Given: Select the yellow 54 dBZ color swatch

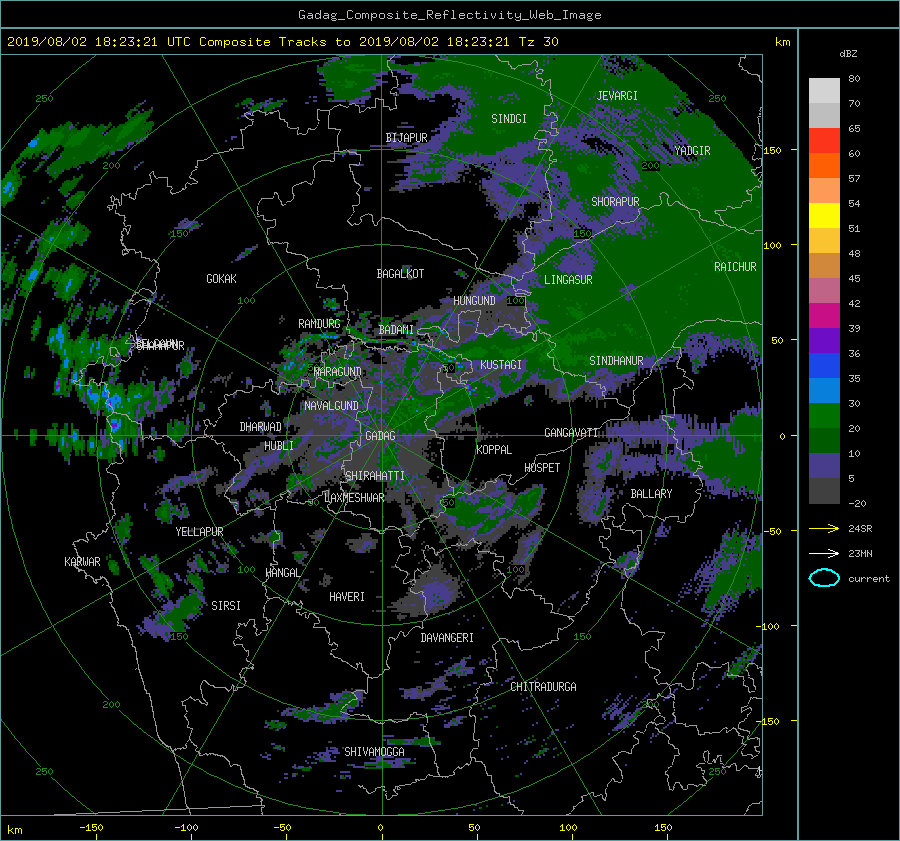Looking at the screenshot, I should click(x=824, y=216).
